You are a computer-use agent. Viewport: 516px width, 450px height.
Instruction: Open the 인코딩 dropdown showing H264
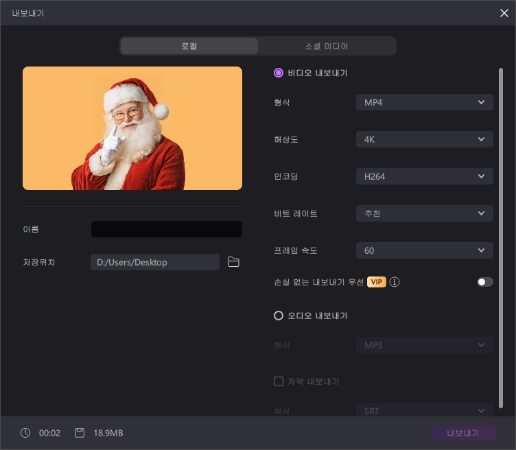(424, 176)
